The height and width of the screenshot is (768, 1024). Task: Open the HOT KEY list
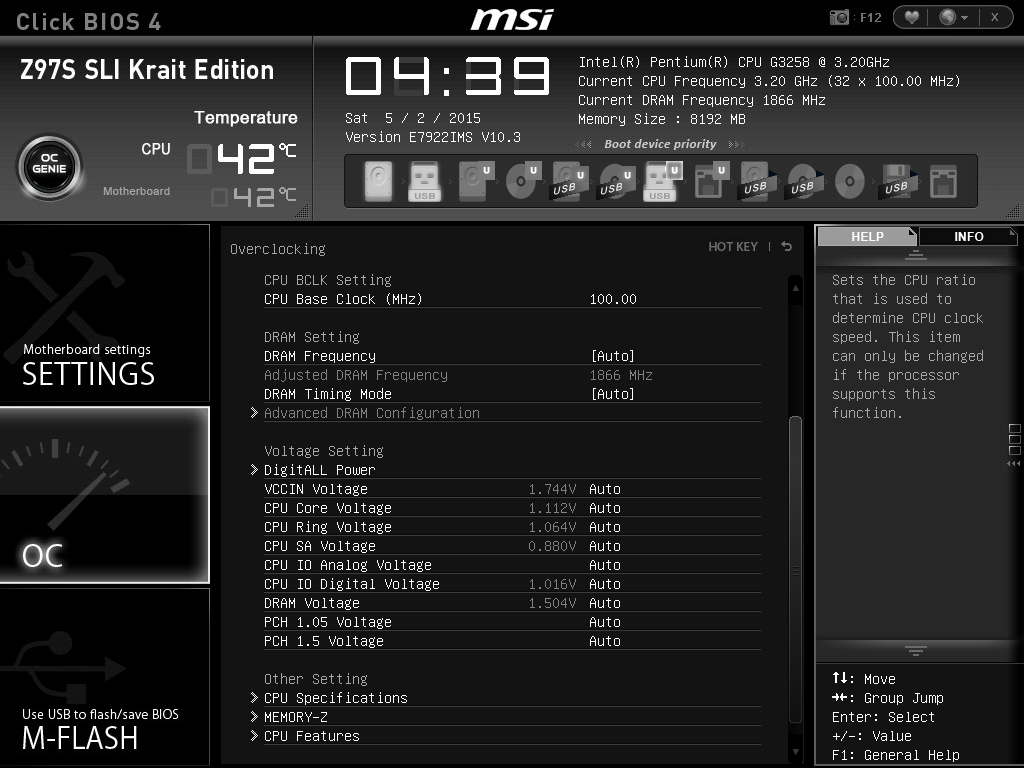click(x=733, y=247)
